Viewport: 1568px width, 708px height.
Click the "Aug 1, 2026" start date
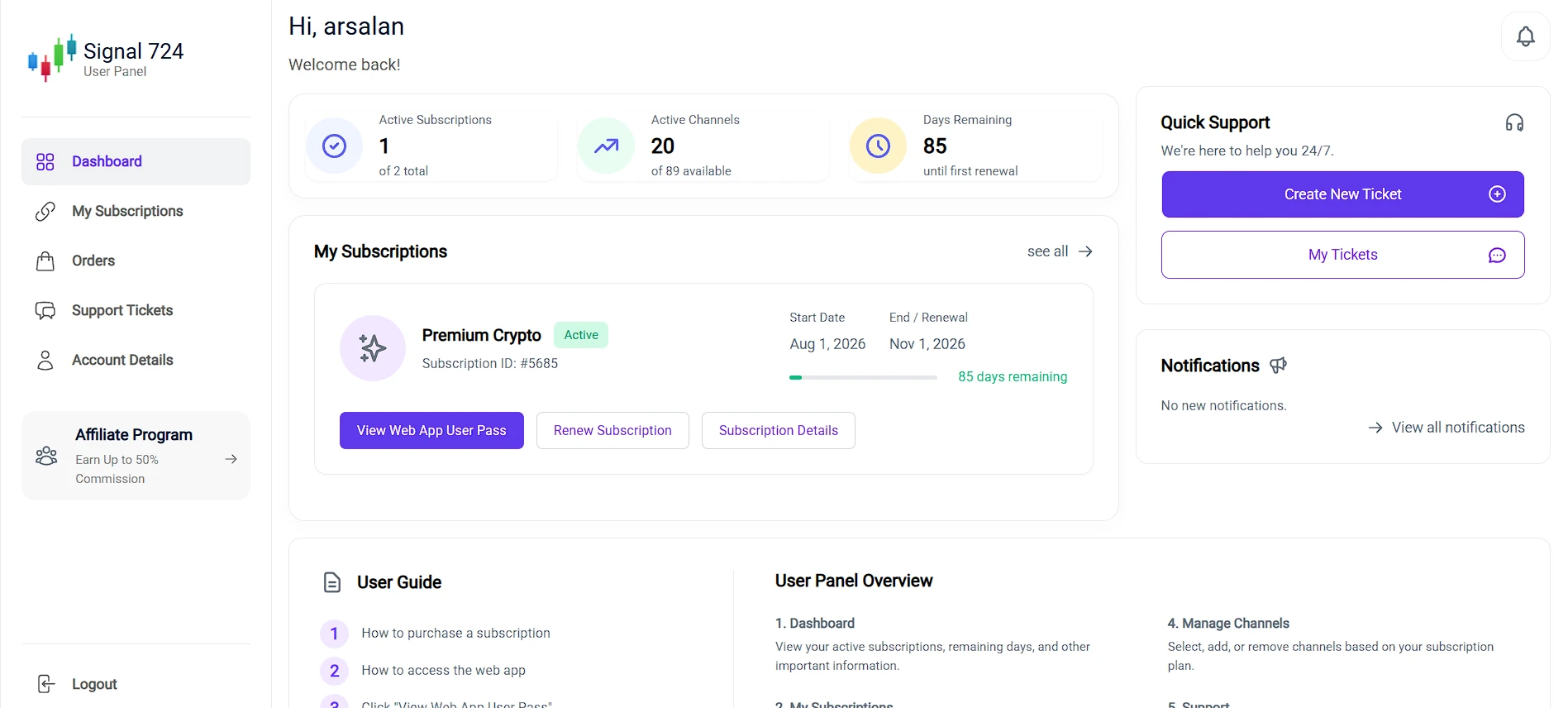point(827,343)
